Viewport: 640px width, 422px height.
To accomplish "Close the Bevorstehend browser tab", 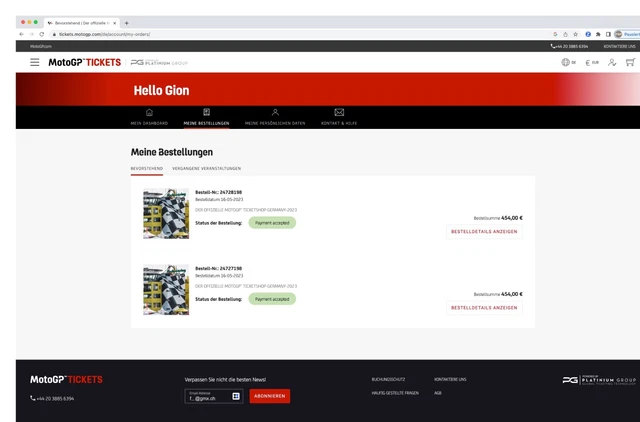I will [x=115, y=23].
